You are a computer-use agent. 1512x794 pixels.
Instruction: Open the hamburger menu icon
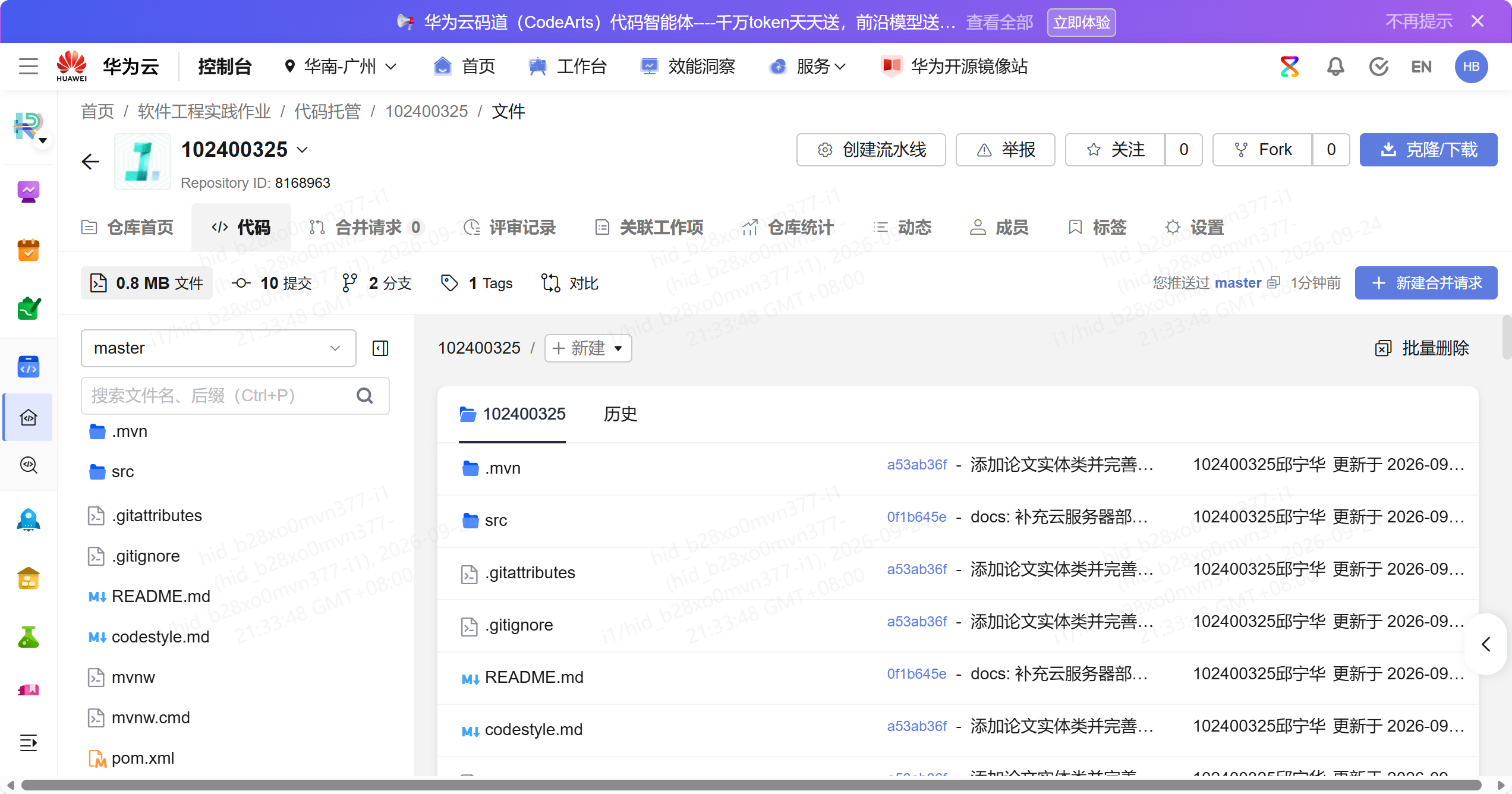(29, 66)
